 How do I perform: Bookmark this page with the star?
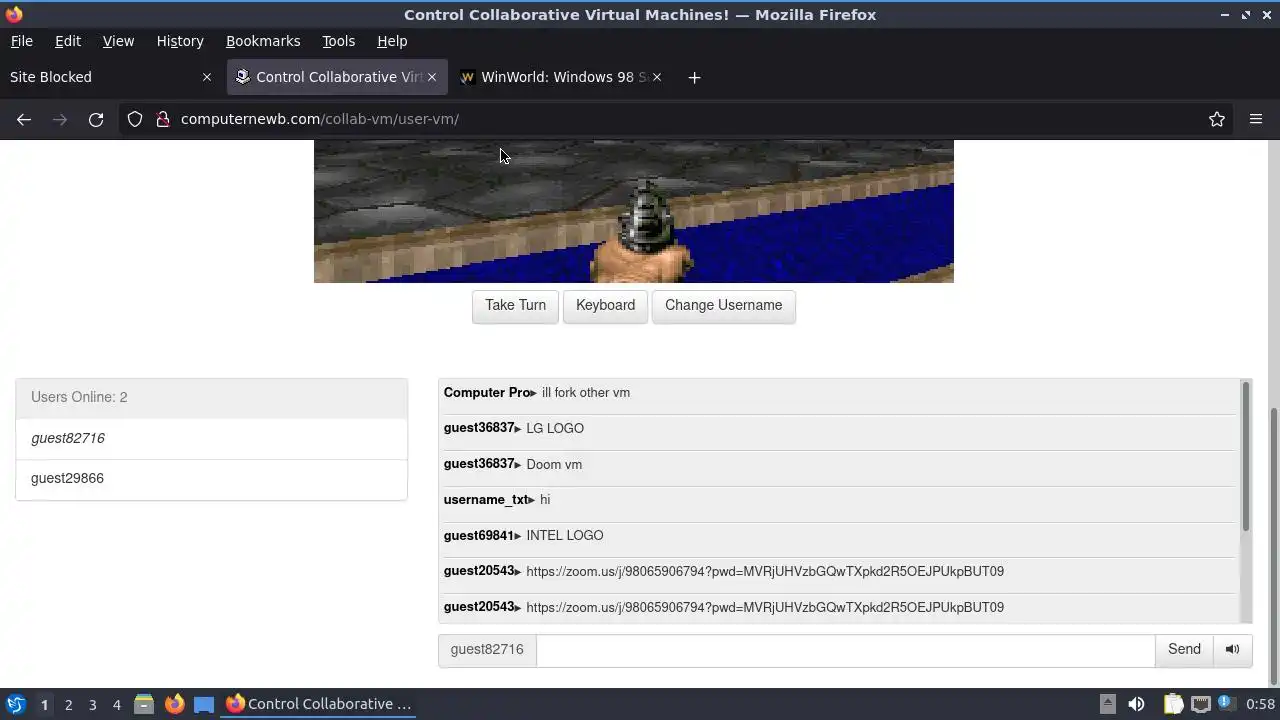pos(1217,119)
